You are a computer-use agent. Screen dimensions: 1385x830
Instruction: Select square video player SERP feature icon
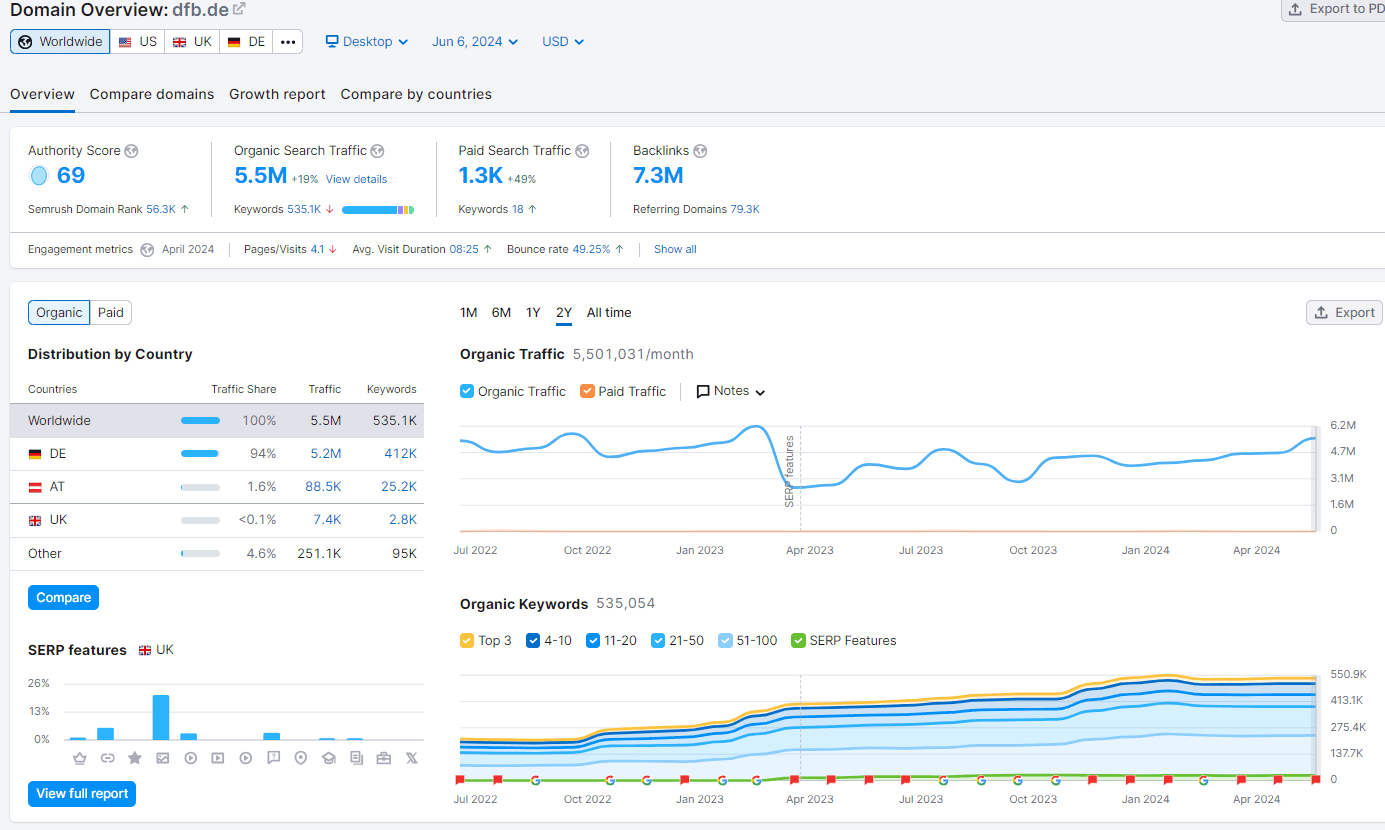click(218, 758)
